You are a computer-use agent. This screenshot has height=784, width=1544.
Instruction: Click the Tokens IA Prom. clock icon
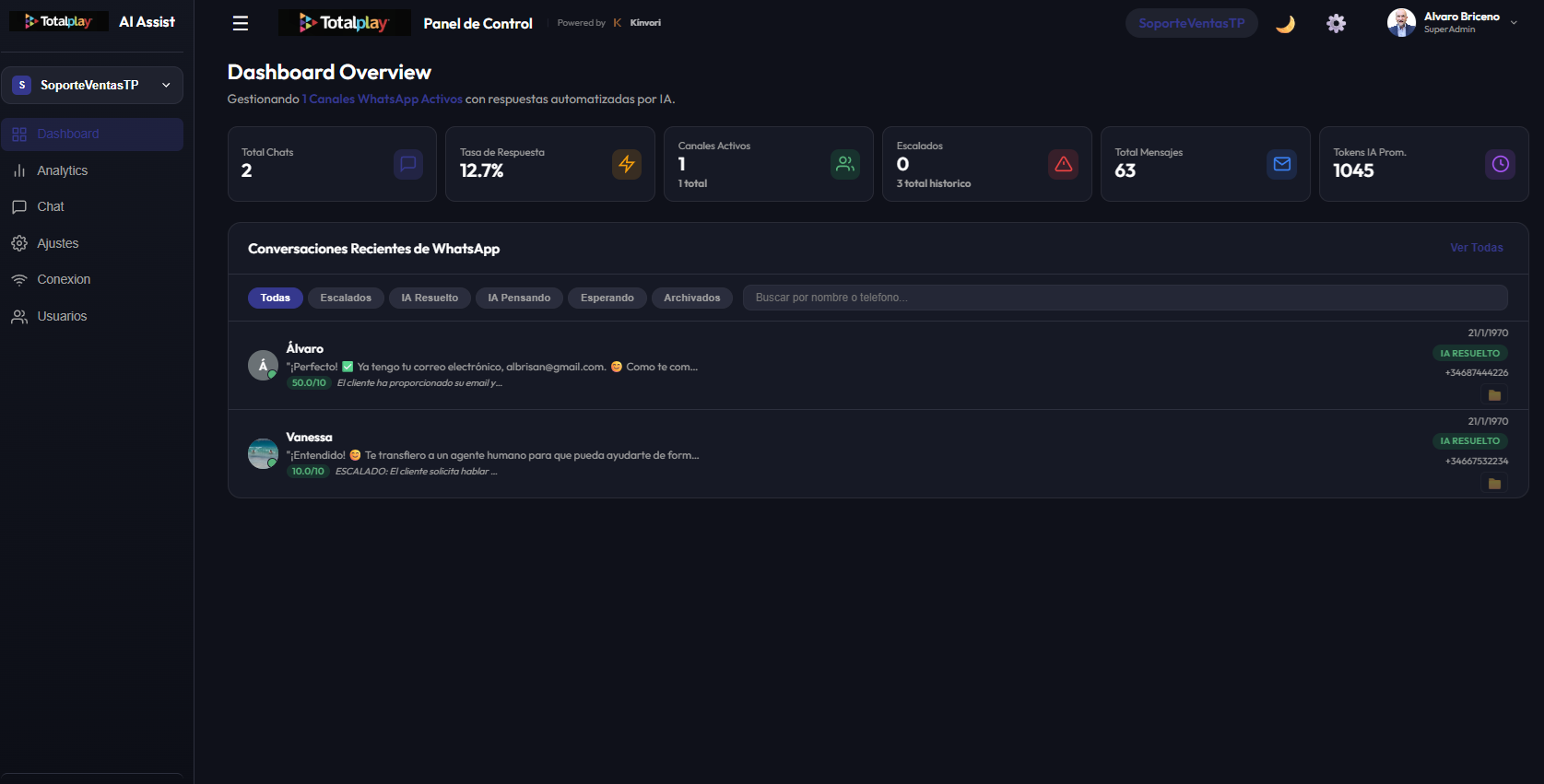coord(1500,164)
